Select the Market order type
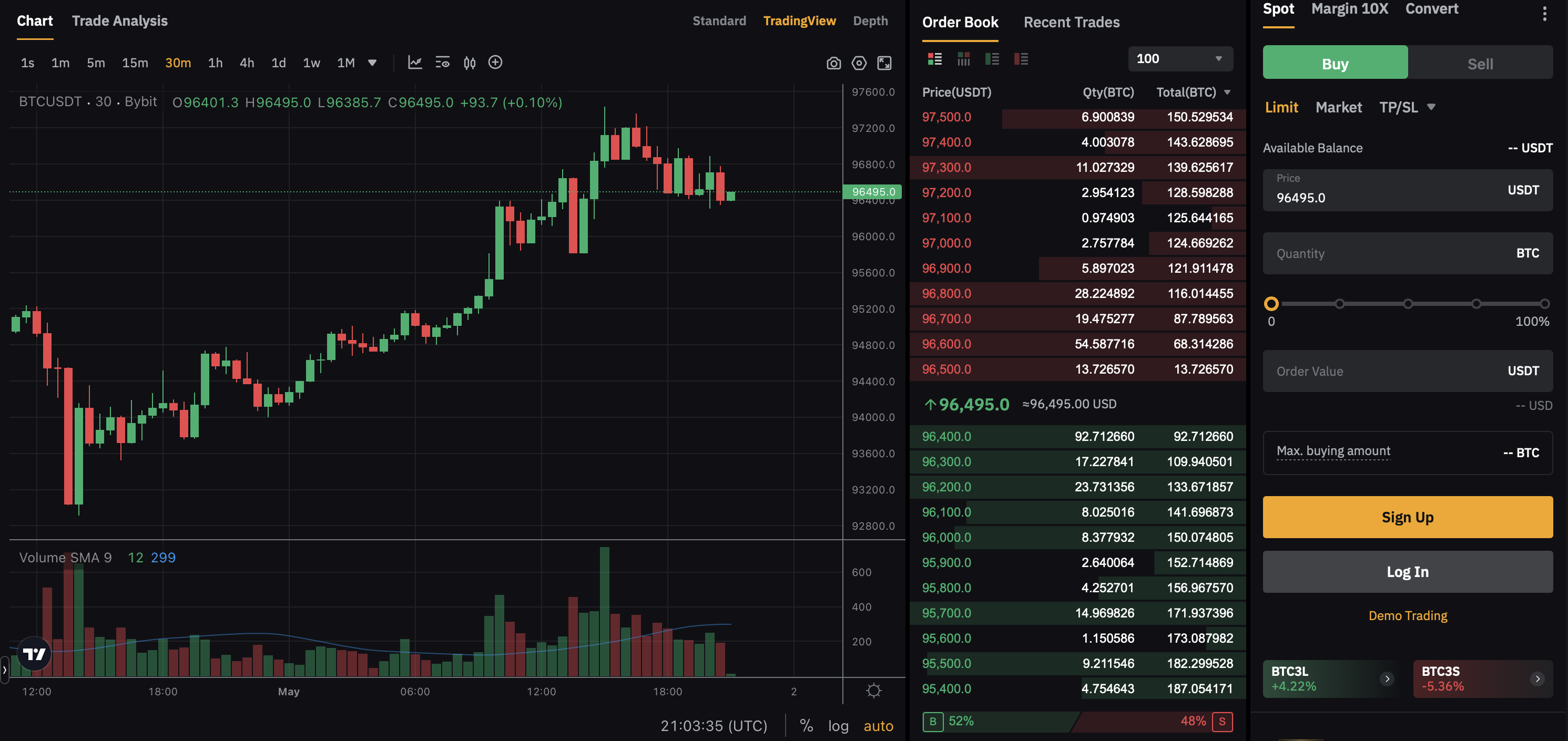 1339,108
